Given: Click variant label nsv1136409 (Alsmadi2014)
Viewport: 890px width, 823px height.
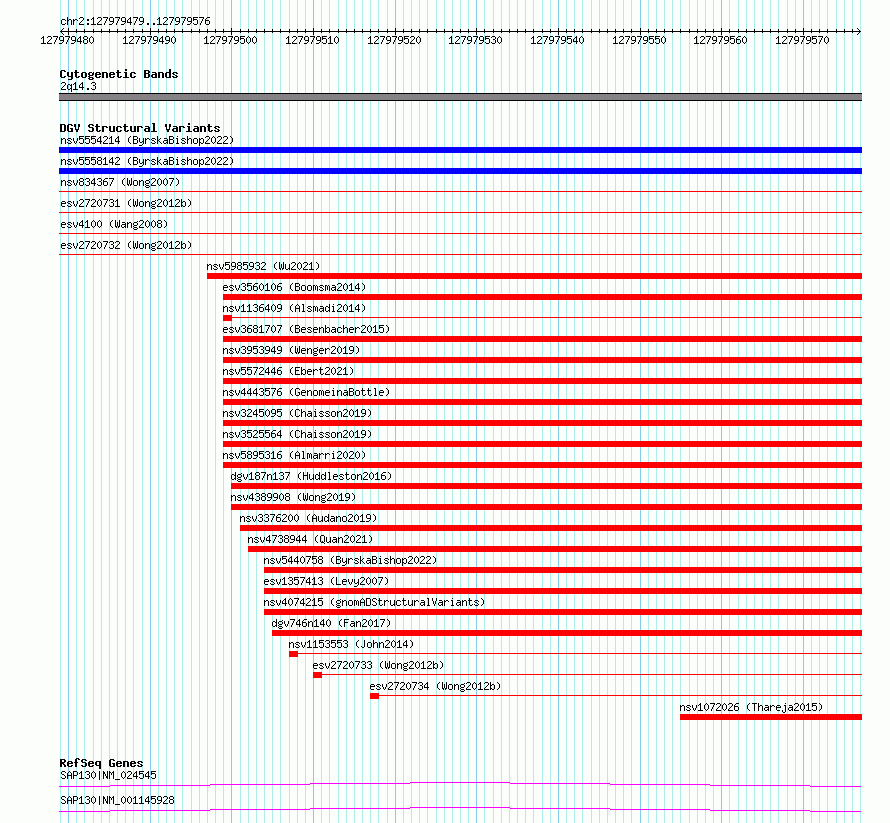Looking at the screenshot, I should (x=294, y=308).
